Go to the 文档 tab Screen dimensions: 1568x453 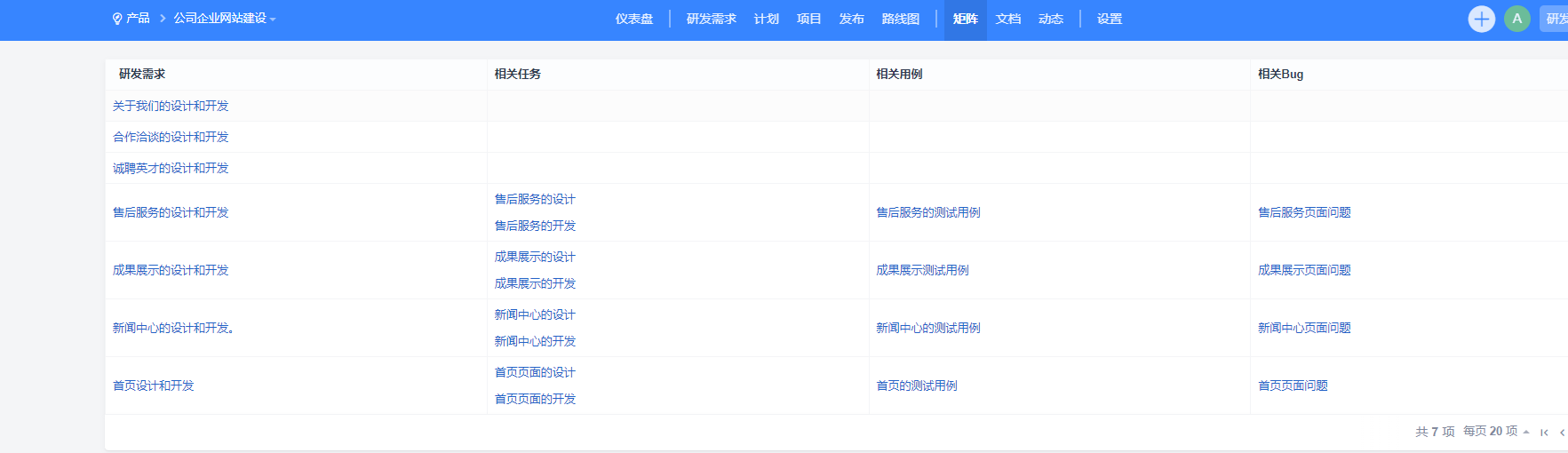coord(1008,19)
